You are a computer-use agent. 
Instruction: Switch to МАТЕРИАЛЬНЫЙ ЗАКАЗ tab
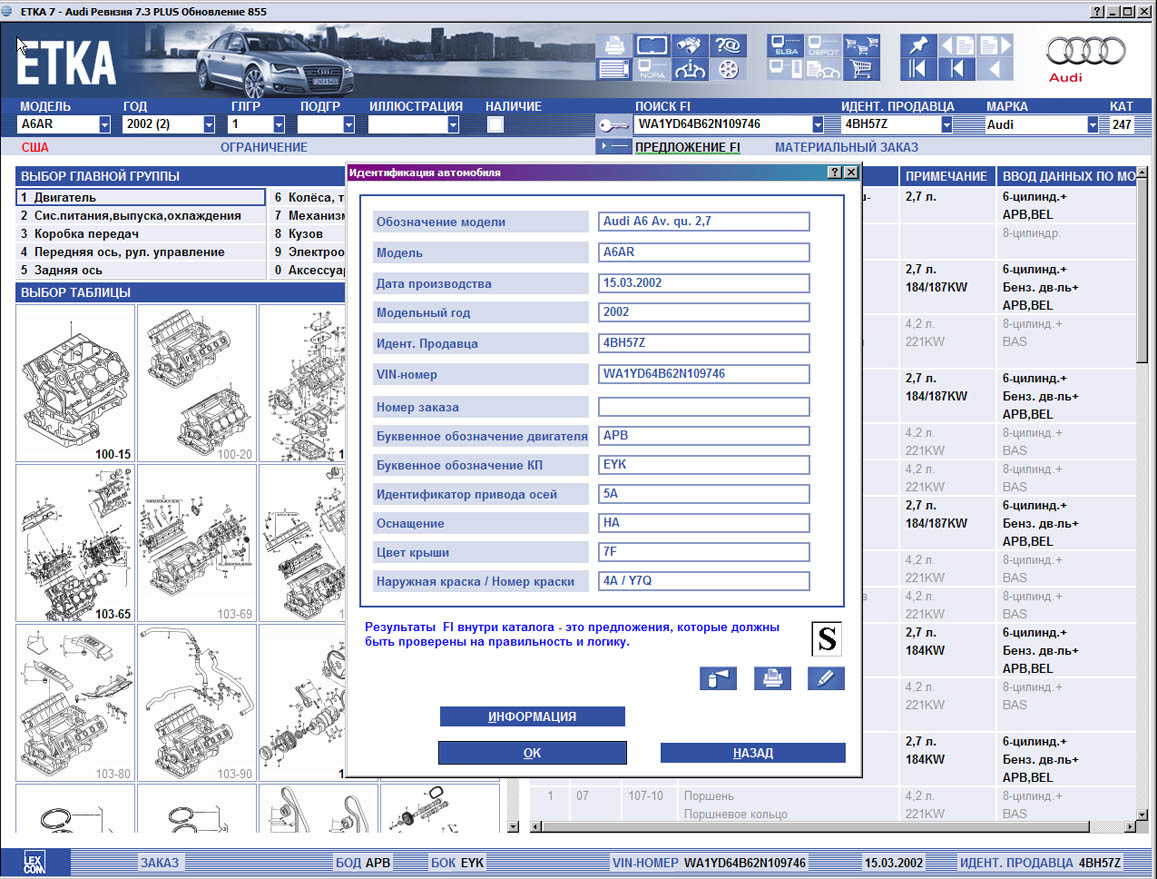coord(846,147)
